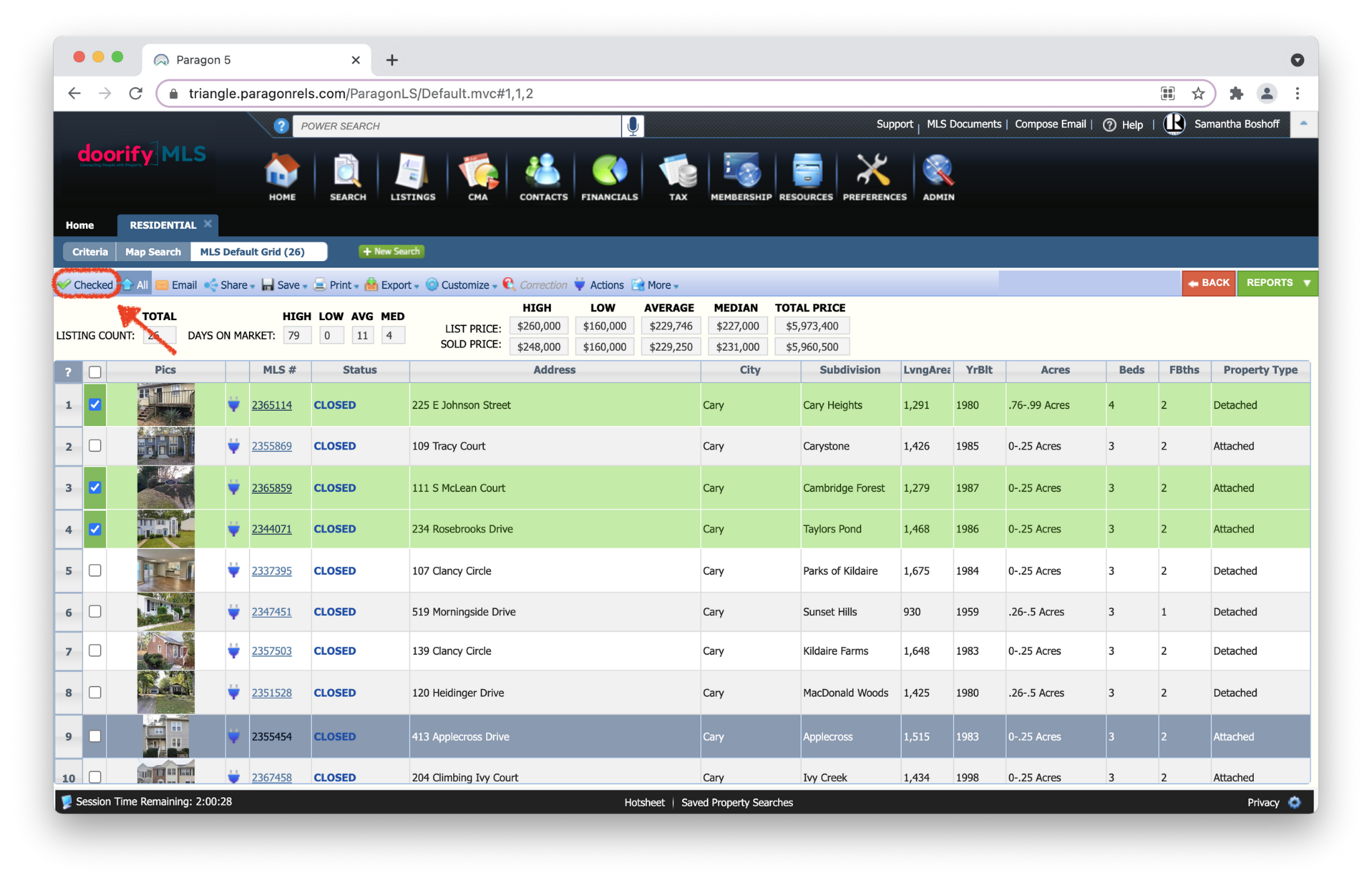Bookmark this page with the star icon
Image resolution: width=1372 pixels, height=885 pixels.
(1198, 93)
